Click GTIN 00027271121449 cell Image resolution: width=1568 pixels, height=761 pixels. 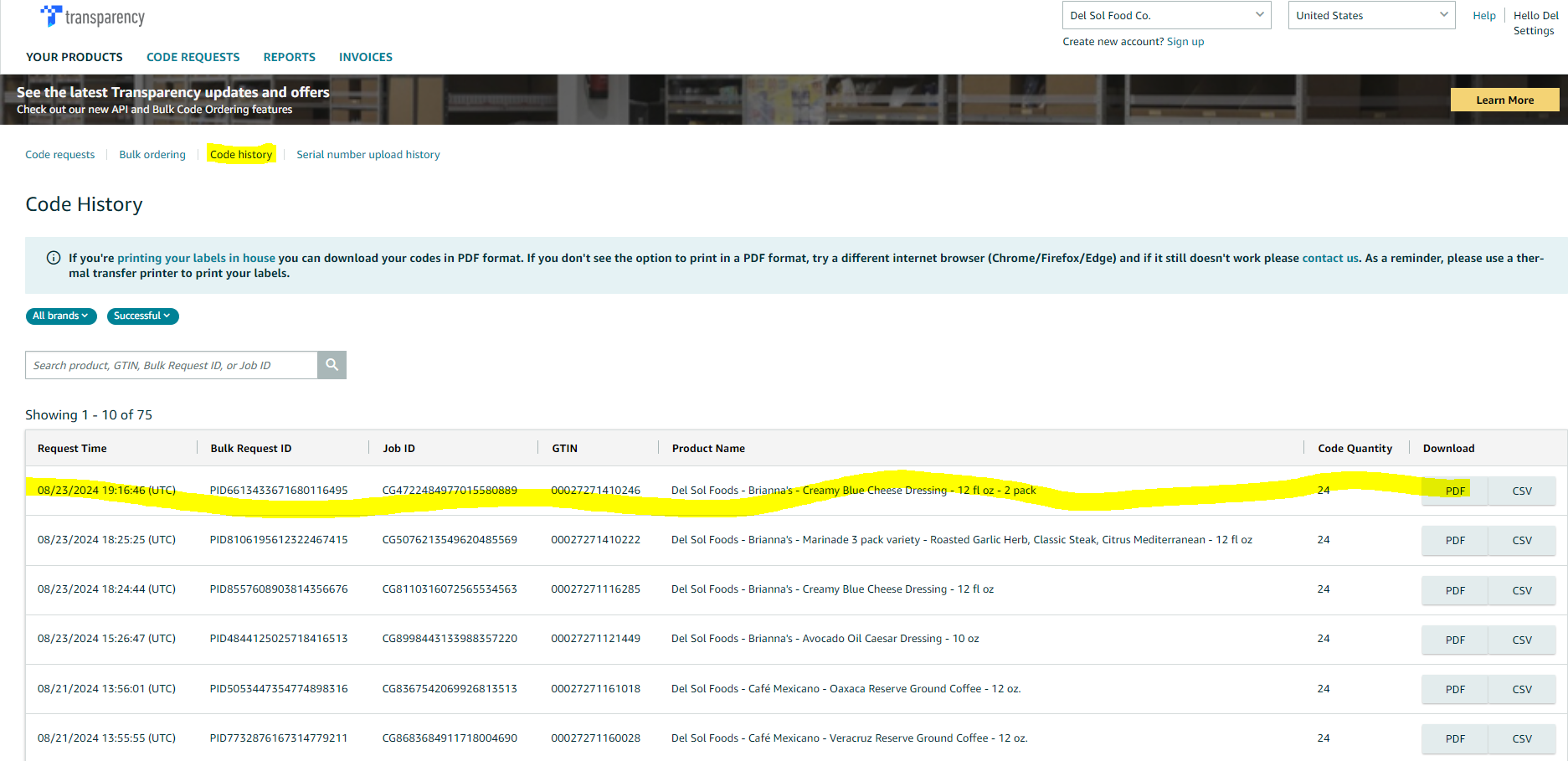click(595, 638)
